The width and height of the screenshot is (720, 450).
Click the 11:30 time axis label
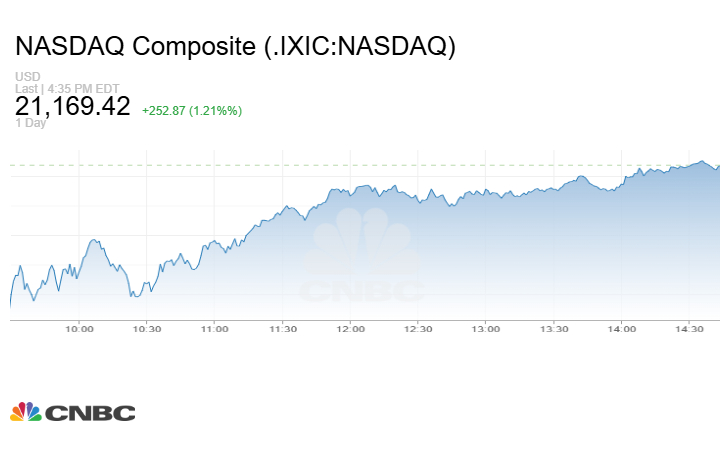[282, 329]
